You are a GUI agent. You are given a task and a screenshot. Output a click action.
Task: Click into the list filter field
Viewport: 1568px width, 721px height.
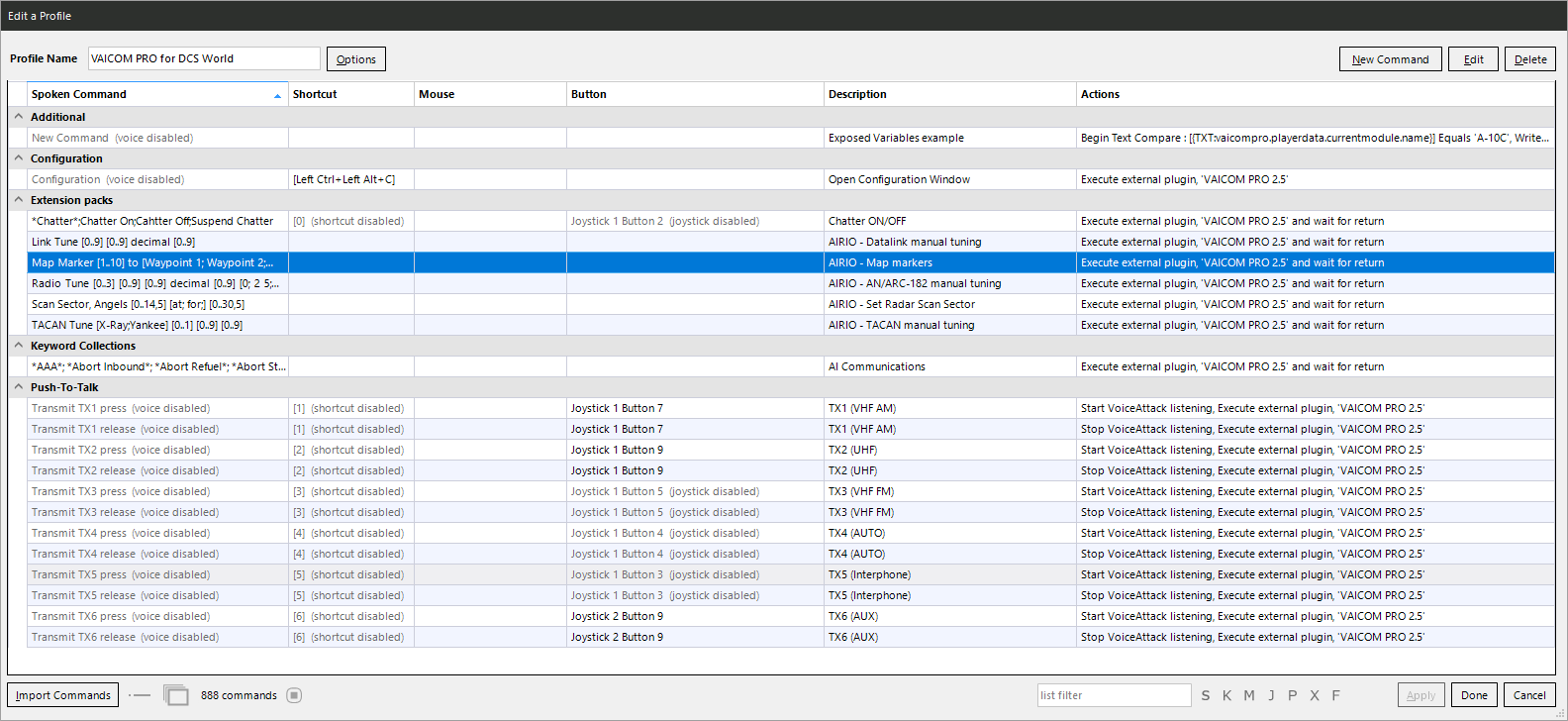point(1114,695)
